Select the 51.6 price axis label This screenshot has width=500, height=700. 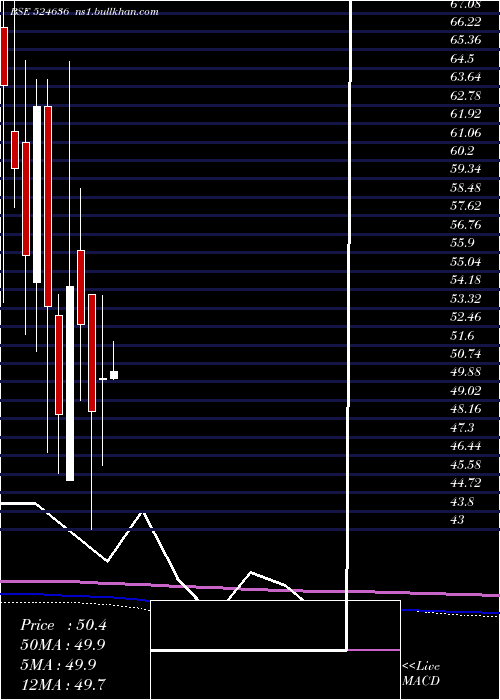(462, 336)
